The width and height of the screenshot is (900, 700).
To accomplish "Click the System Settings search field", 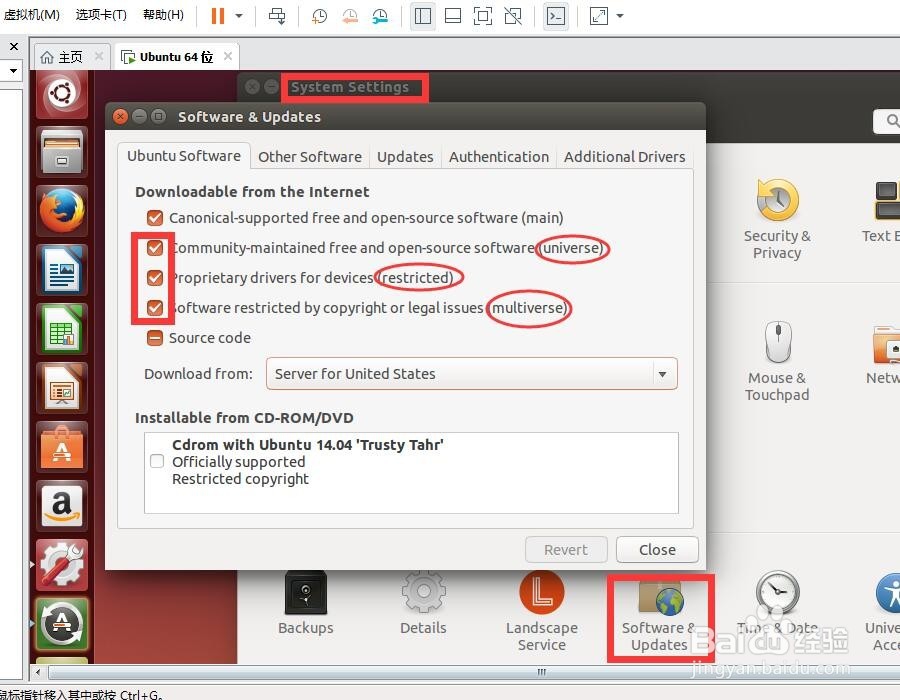I will pos(886,121).
